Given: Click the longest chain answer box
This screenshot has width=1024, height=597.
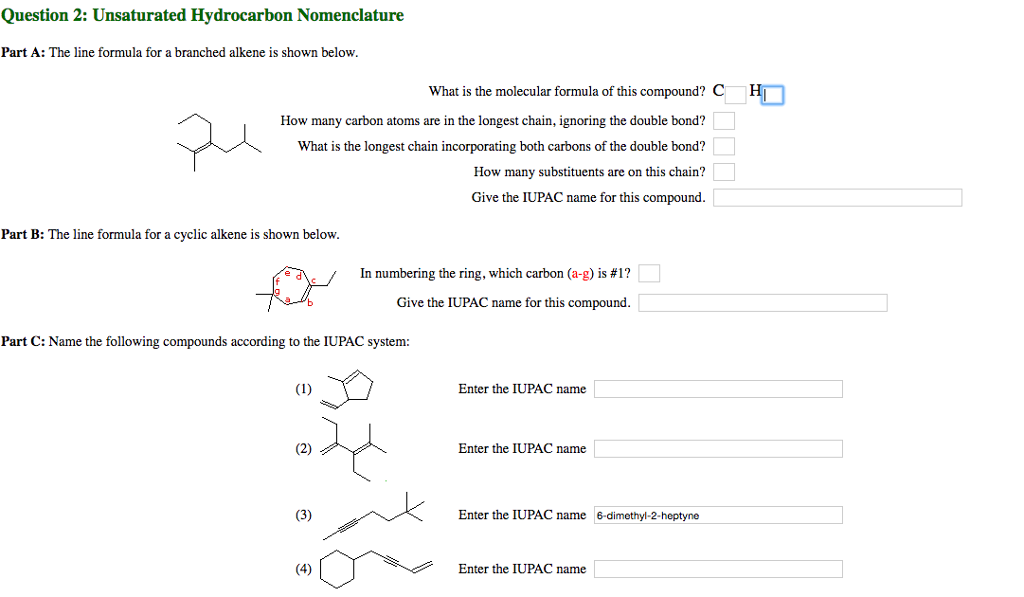Looking at the screenshot, I should pyautogui.click(x=723, y=120).
